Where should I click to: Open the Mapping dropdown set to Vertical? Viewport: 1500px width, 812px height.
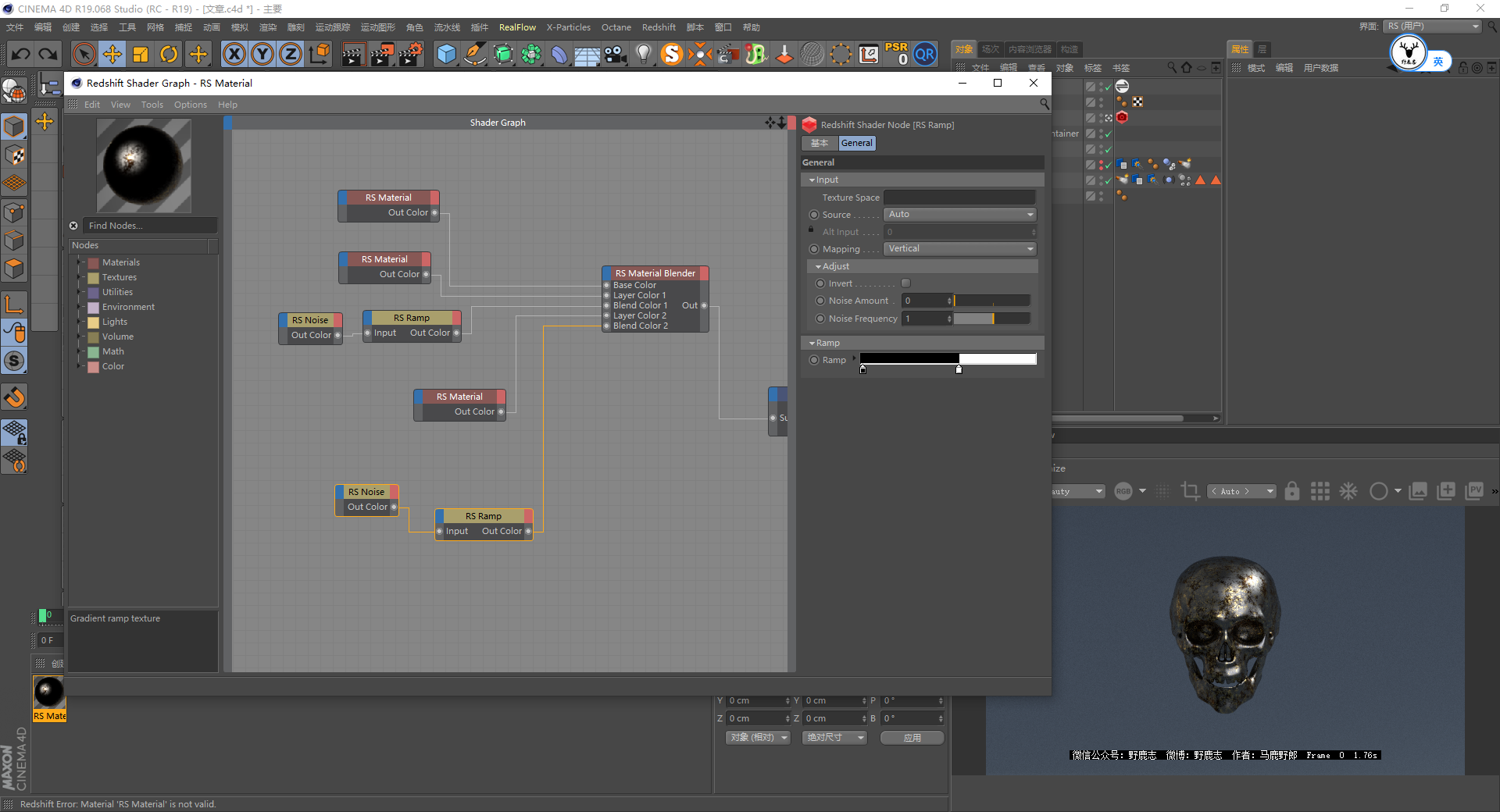[960, 249]
